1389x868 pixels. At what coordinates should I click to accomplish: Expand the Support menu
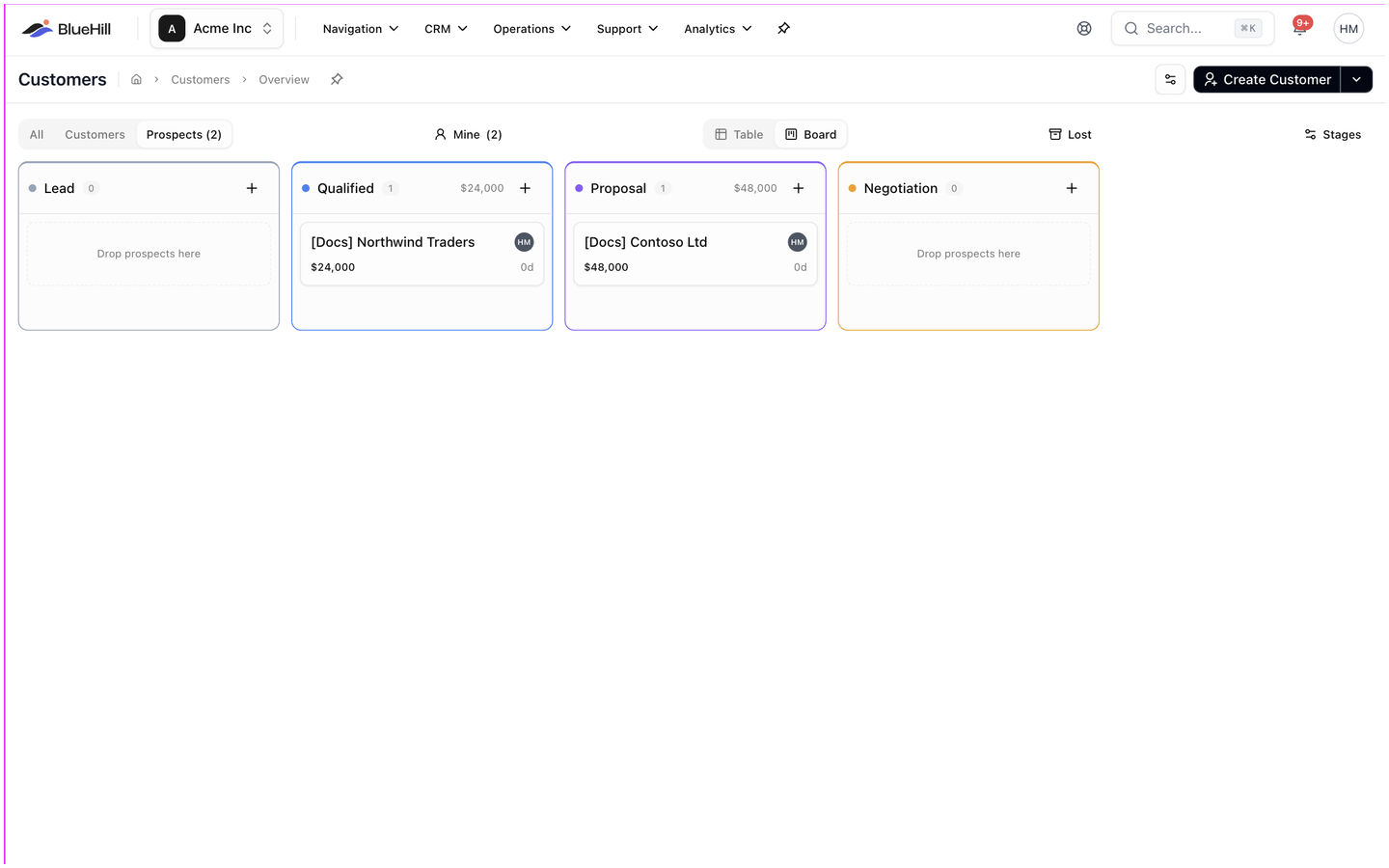(x=628, y=29)
